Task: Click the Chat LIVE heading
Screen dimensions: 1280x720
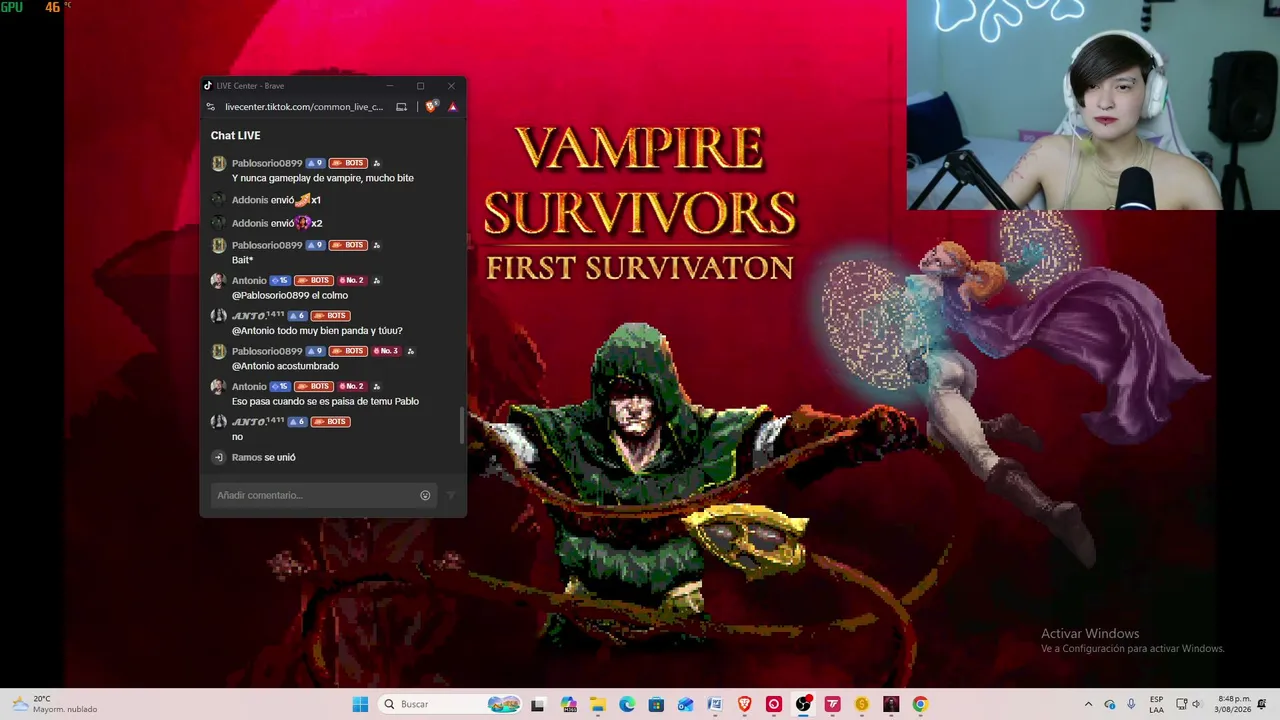Action: point(236,135)
